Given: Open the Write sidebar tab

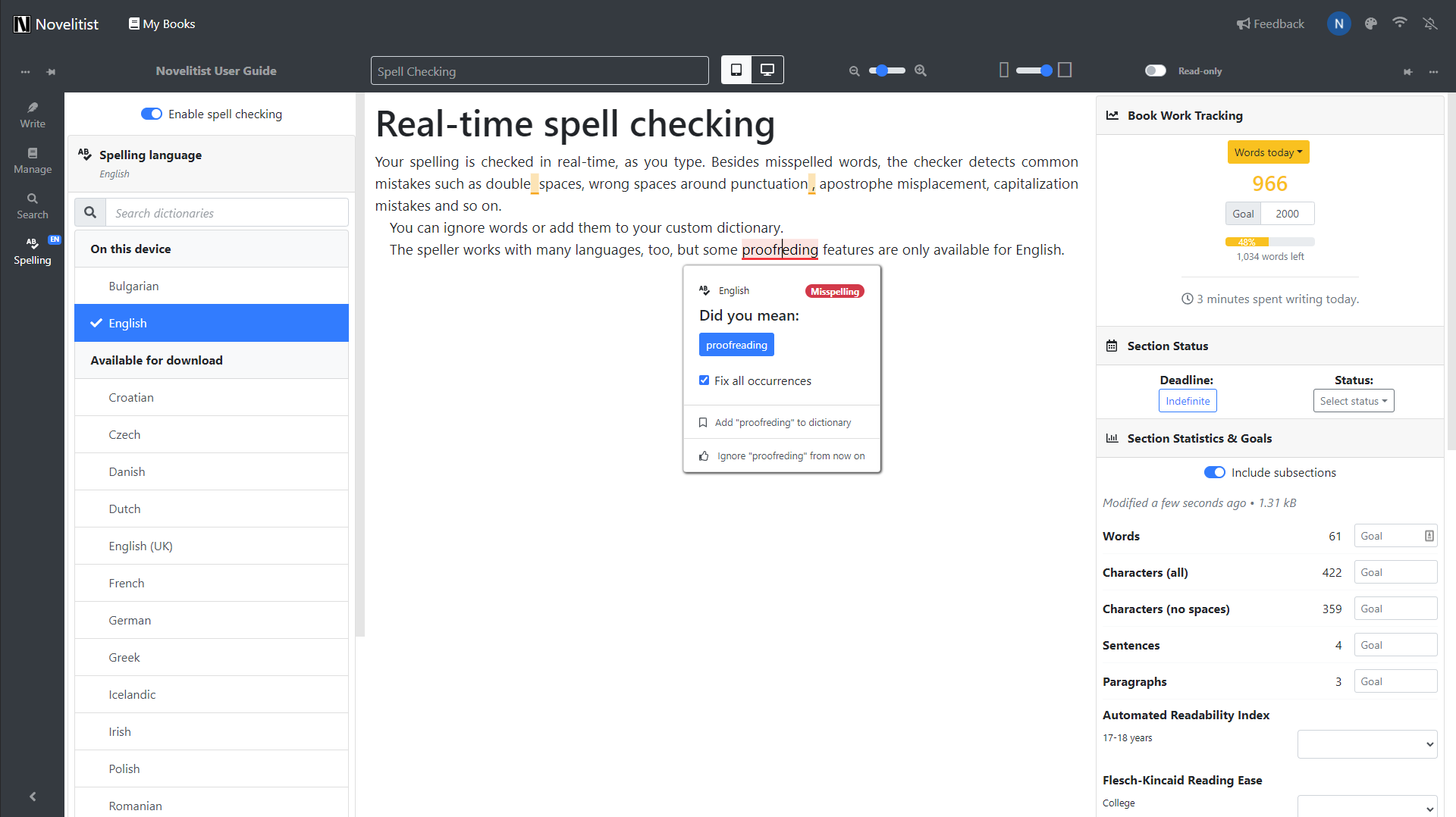Looking at the screenshot, I should (33, 115).
